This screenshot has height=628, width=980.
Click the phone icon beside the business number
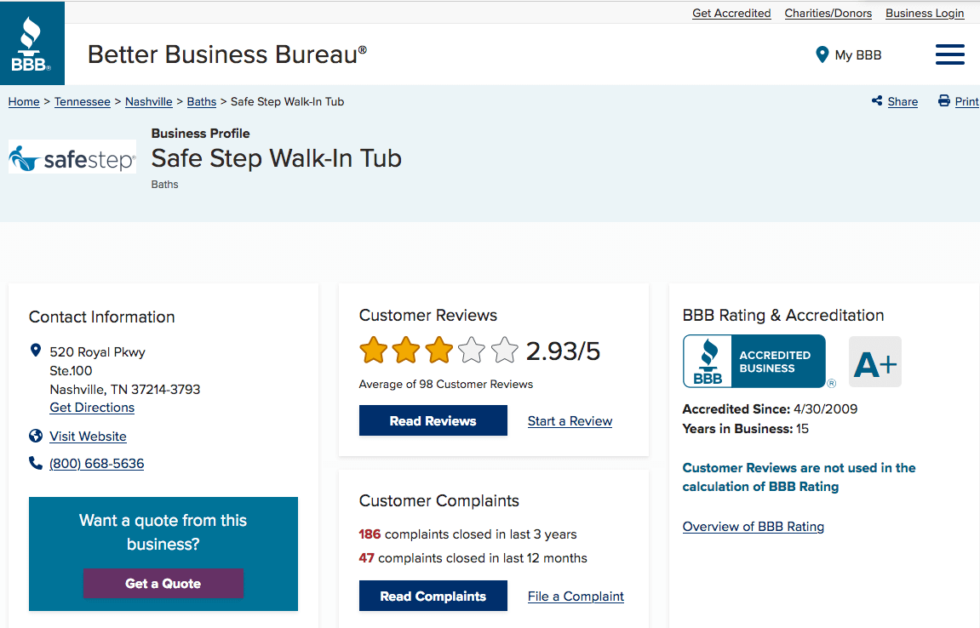coord(34,463)
